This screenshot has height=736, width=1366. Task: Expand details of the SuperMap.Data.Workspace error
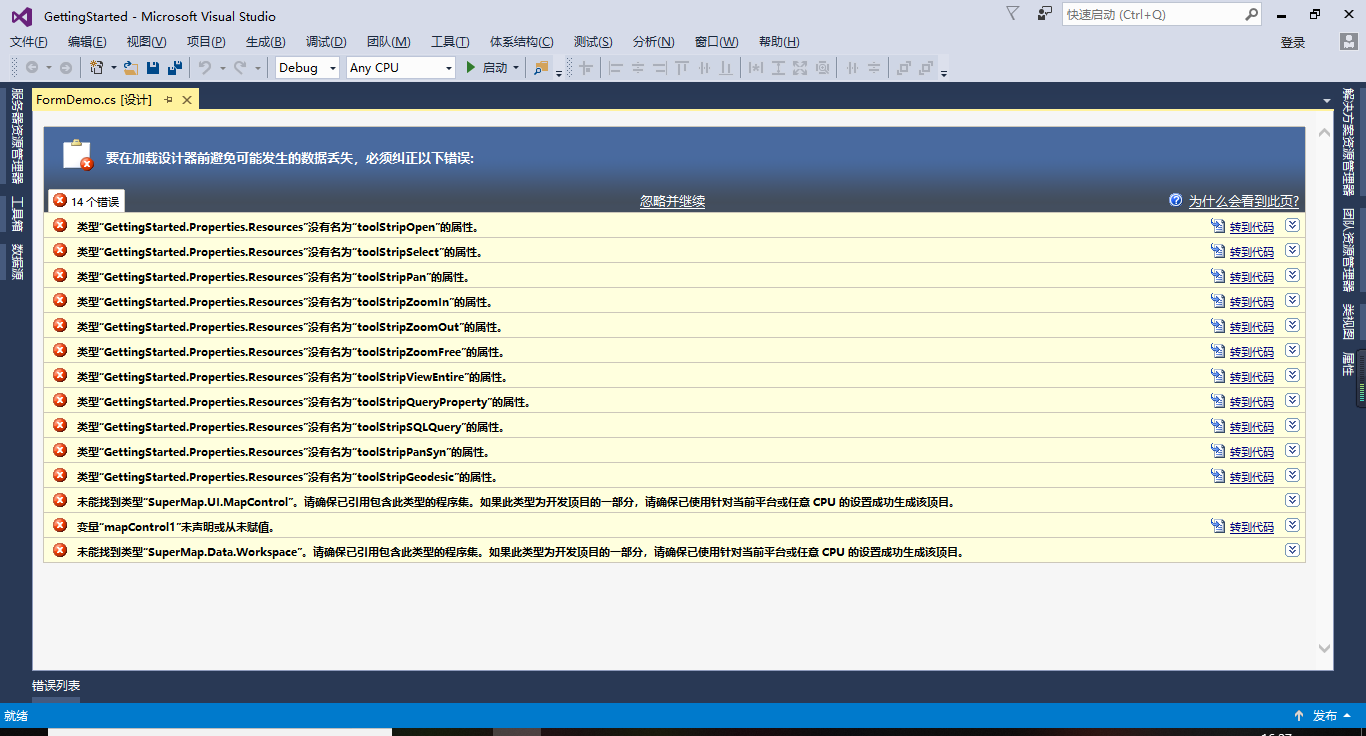point(1292,550)
